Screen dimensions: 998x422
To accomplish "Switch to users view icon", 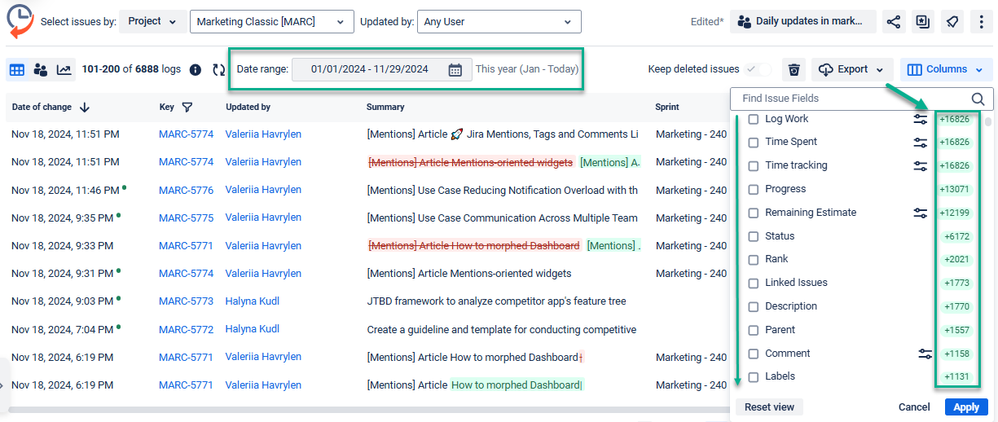I will (x=41, y=69).
